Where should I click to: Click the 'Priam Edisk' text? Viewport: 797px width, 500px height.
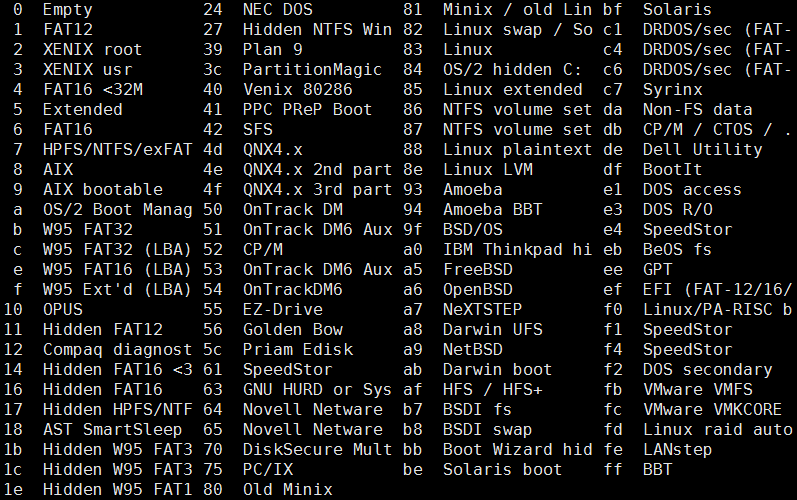point(297,350)
